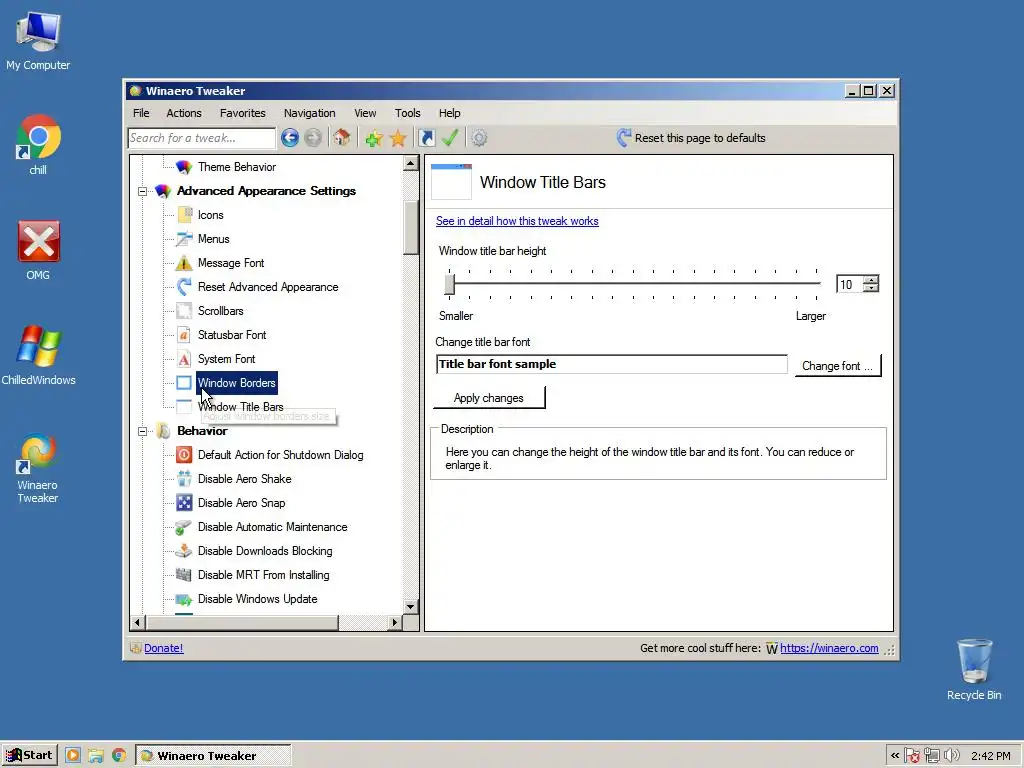1024x768 pixels.
Task: Open the Actions menu
Action: click(184, 113)
